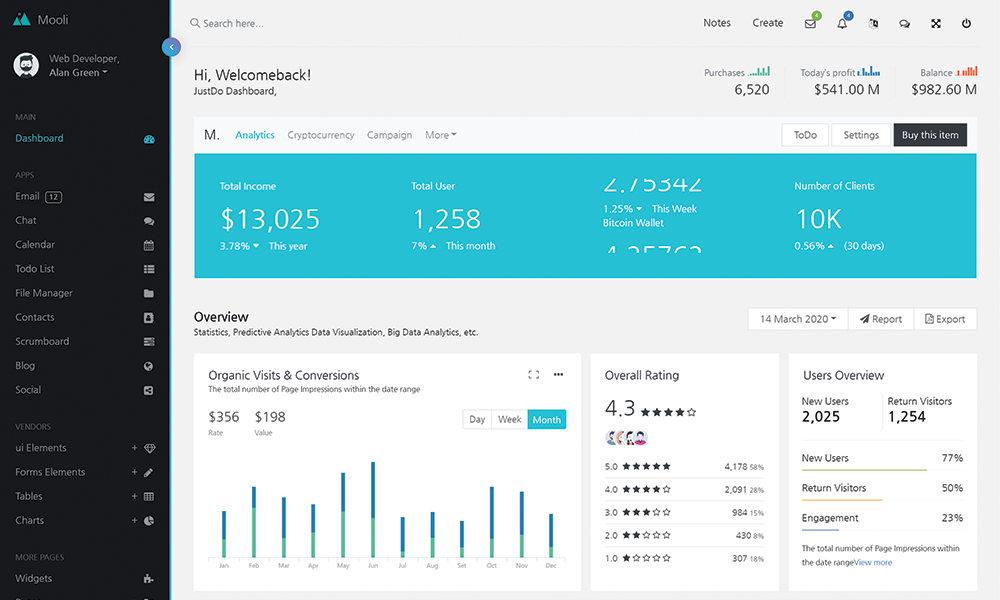Open the chat bubbles icon in header

[905, 23]
